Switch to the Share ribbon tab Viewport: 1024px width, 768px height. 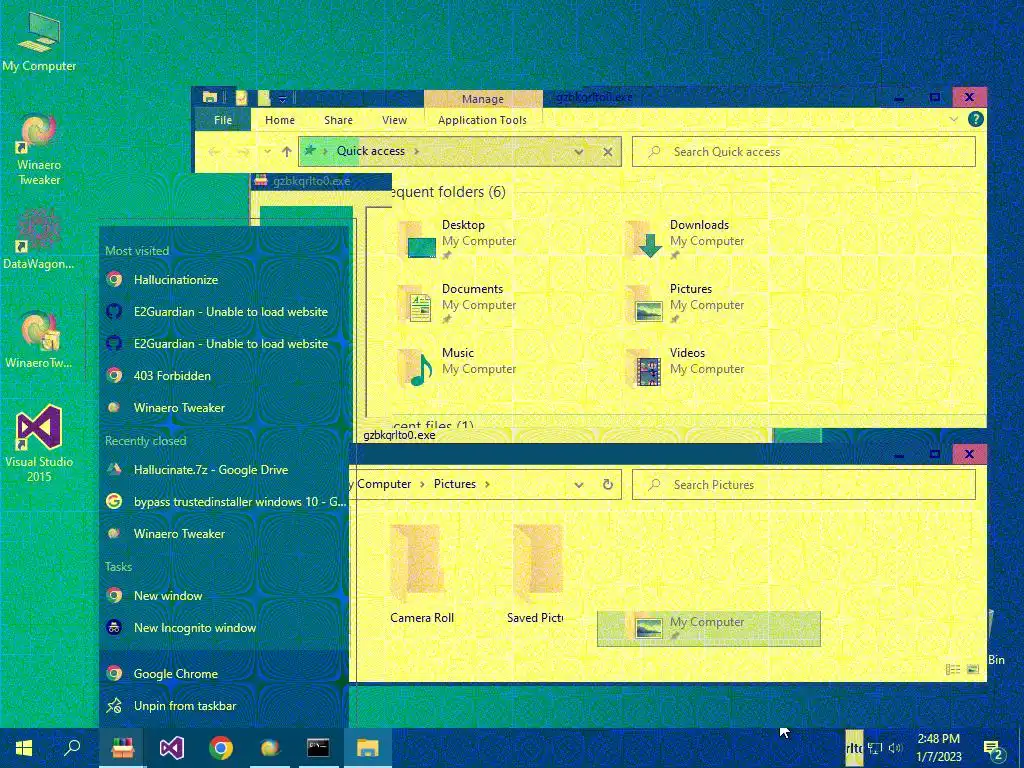[x=338, y=120]
